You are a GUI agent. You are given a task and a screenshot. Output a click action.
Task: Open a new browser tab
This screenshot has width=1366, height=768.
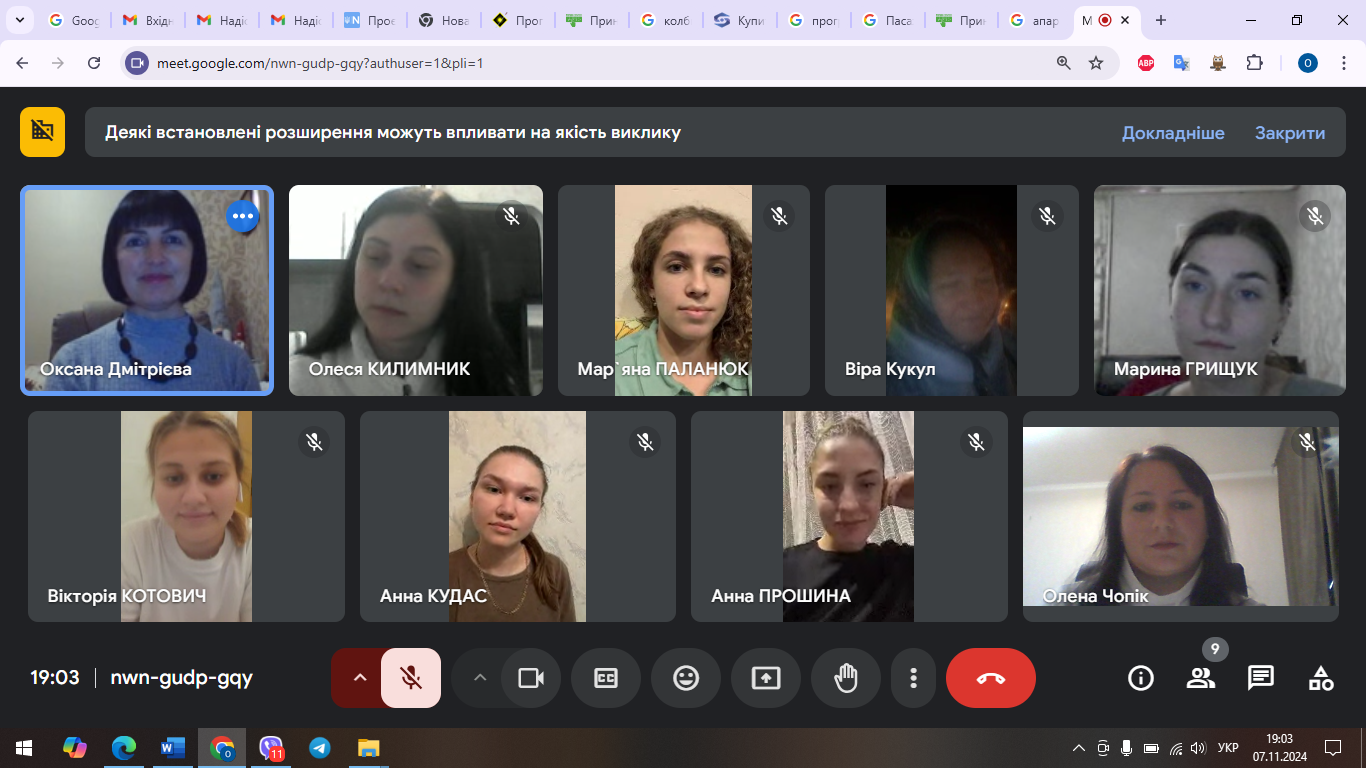point(1161,20)
